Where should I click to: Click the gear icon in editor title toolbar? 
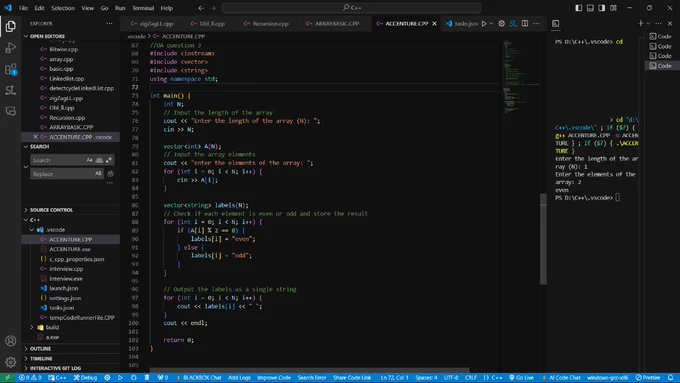[x=501, y=23]
